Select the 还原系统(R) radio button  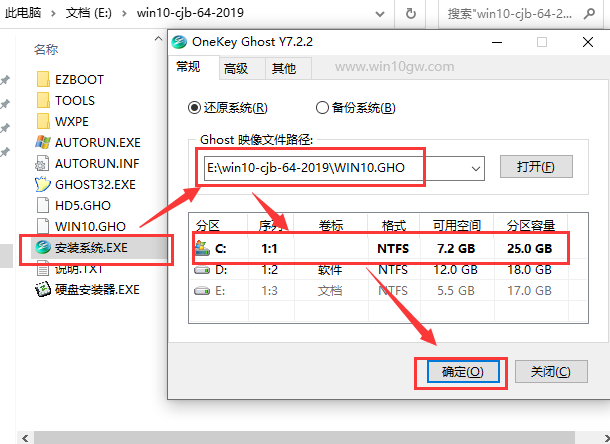194,108
